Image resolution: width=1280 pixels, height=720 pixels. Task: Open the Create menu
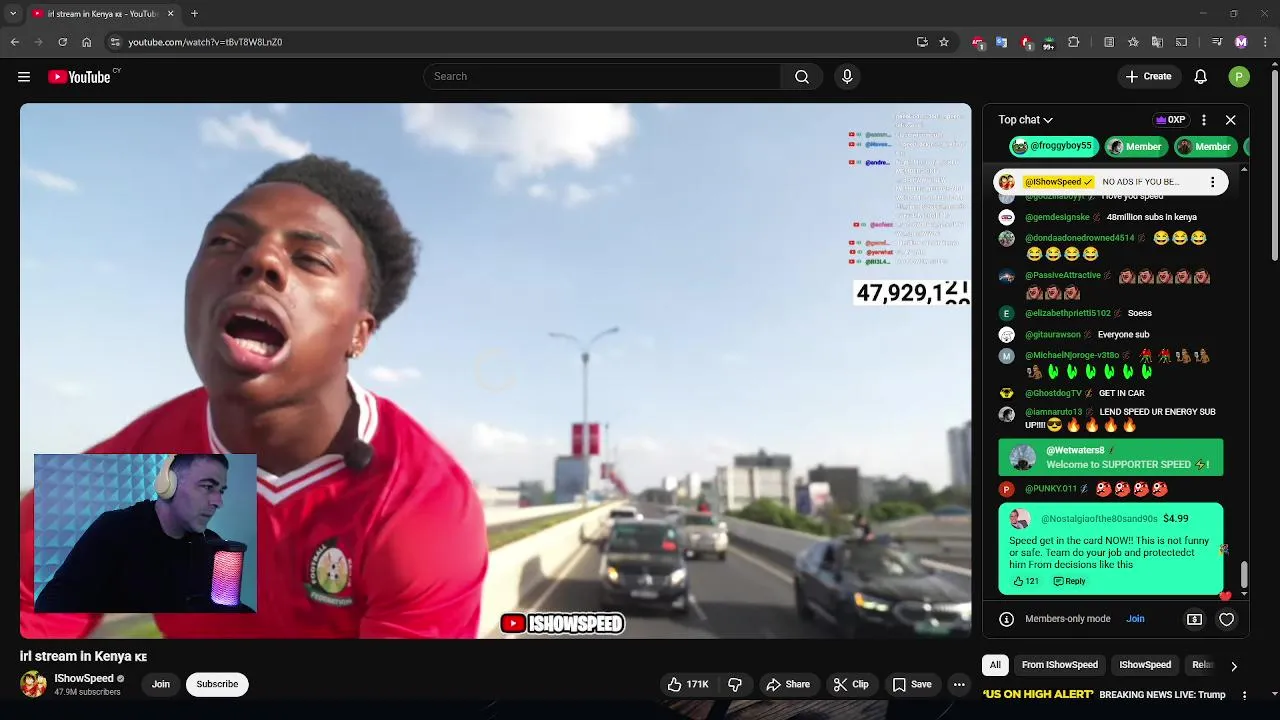pos(1148,77)
